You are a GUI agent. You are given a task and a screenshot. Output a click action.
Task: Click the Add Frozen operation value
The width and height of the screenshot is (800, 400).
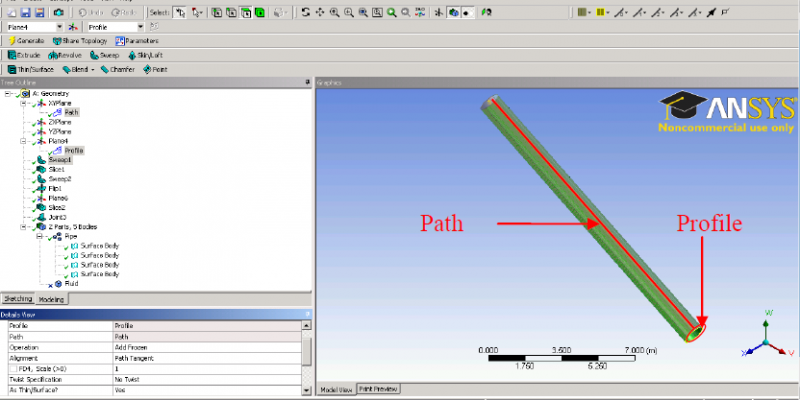(x=207, y=347)
